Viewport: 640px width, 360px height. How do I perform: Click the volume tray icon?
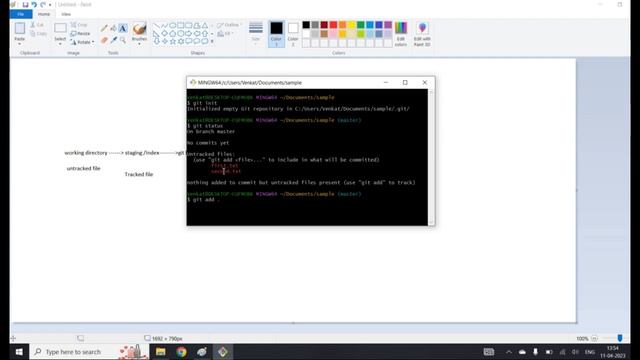[x=575, y=352]
